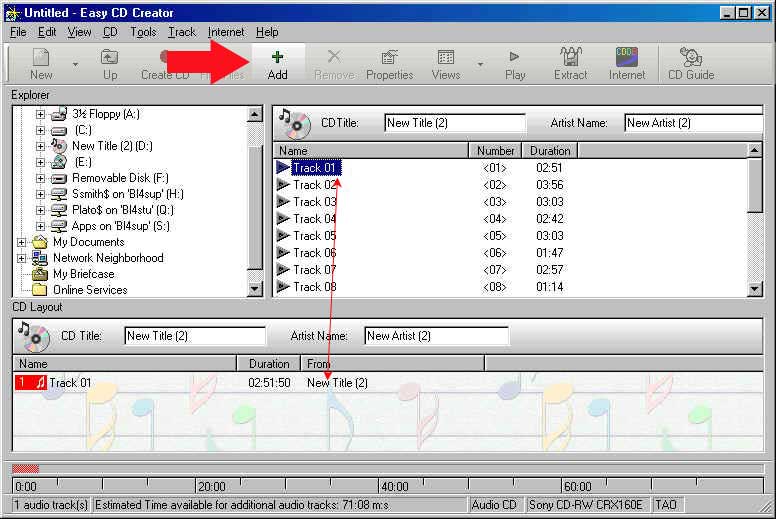The width and height of the screenshot is (776, 519).
Task: Sort source tracks by Number column
Action: point(495,150)
